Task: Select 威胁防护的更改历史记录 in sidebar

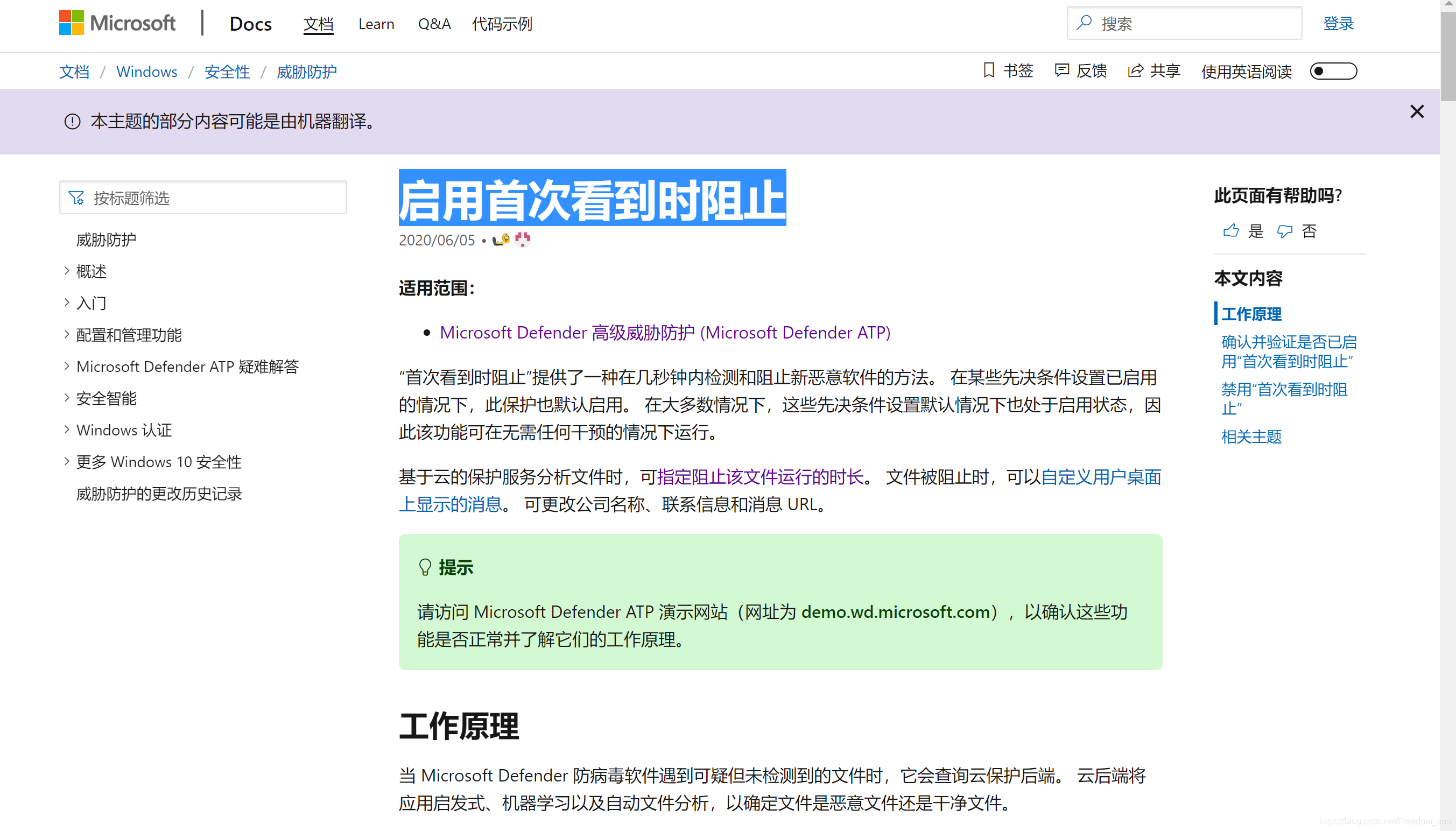Action: [159, 493]
